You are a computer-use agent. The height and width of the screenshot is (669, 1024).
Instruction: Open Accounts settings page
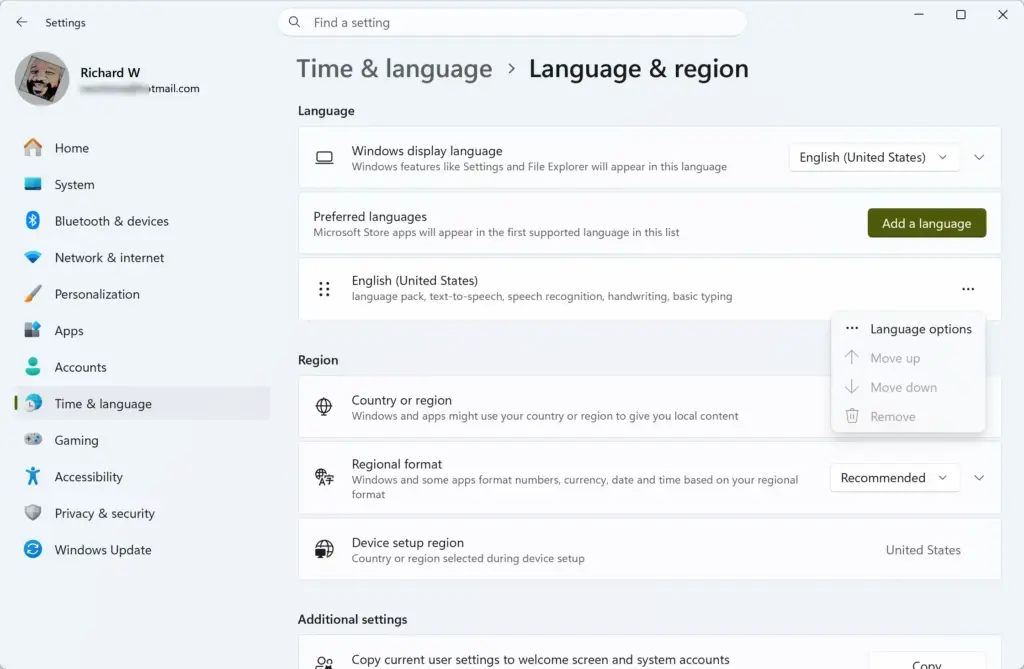tap(142, 367)
